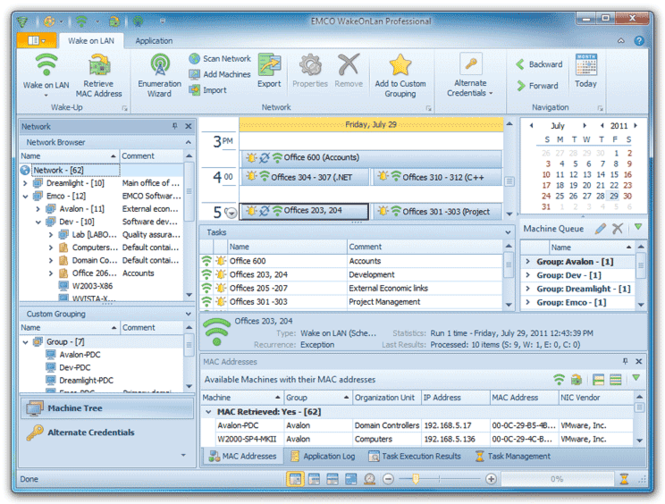This screenshot has width=665, height=504.
Task: Collapse the Network Browser section
Action: tap(188, 142)
